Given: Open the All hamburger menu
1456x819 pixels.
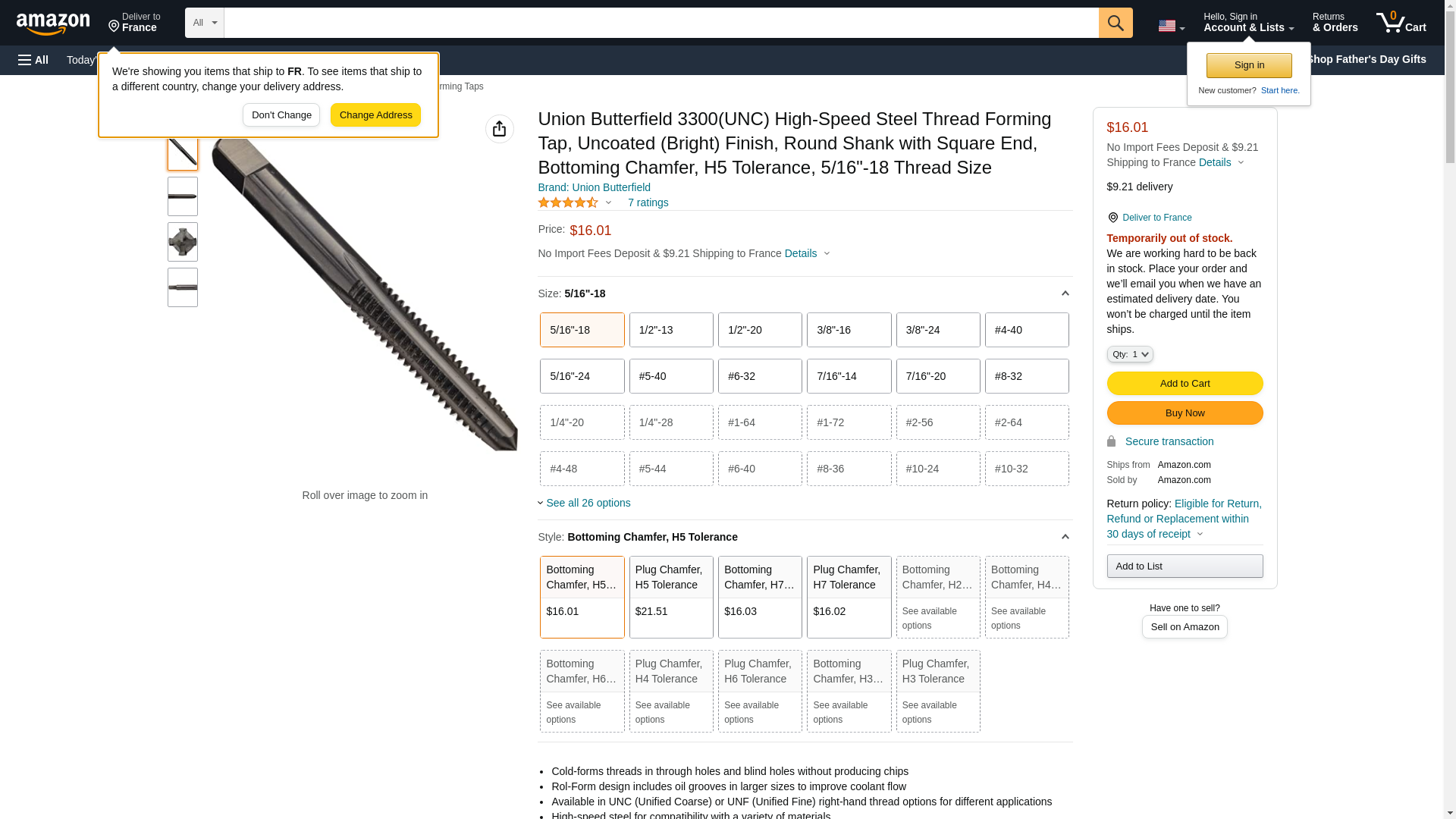Looking at the screenshot, I should click(33, 60).
